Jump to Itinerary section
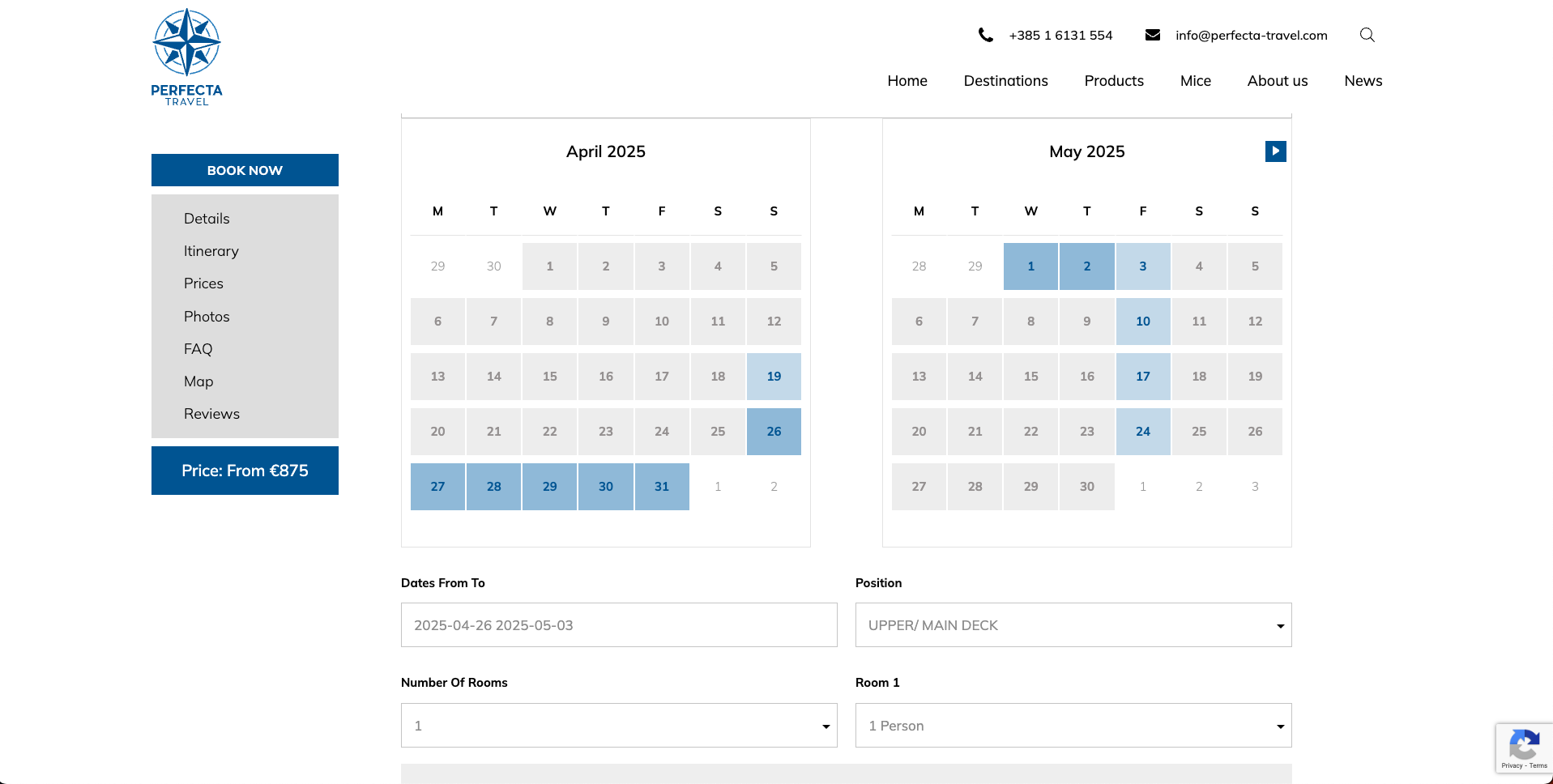 pos(211,251)
